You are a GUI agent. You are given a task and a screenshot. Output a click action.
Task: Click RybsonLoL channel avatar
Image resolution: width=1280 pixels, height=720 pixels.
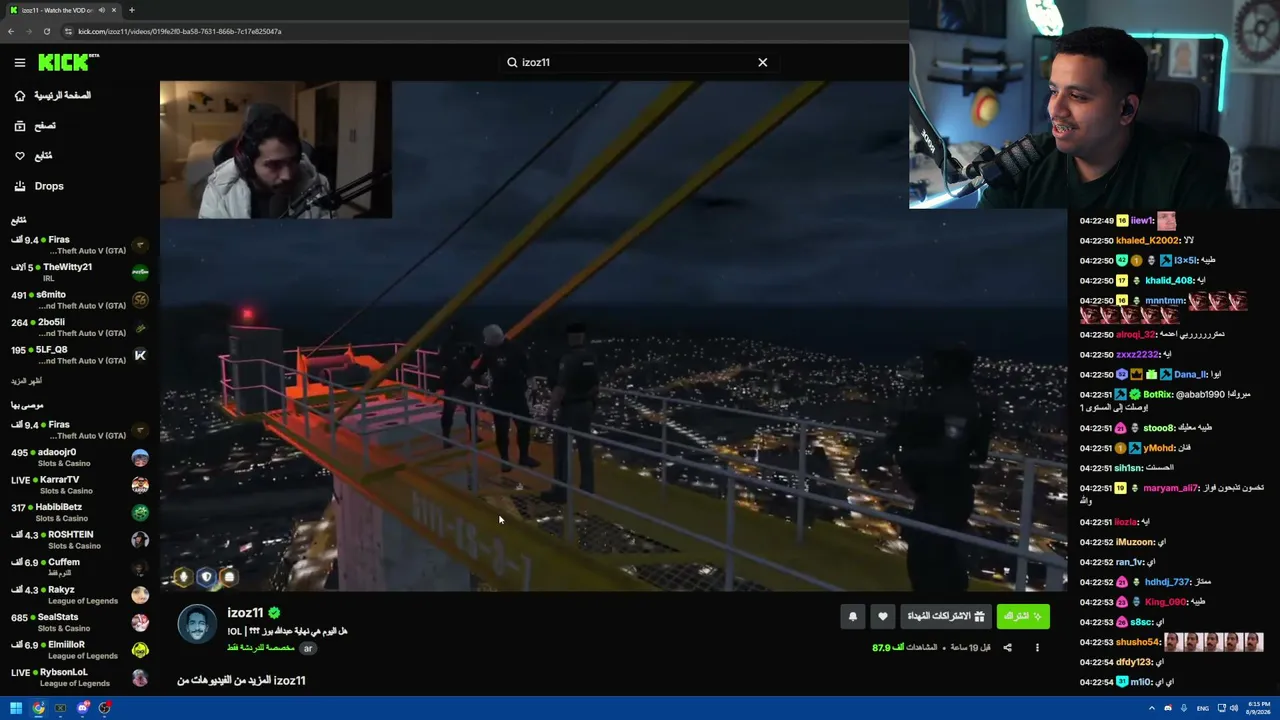click(x=140, y=677)
